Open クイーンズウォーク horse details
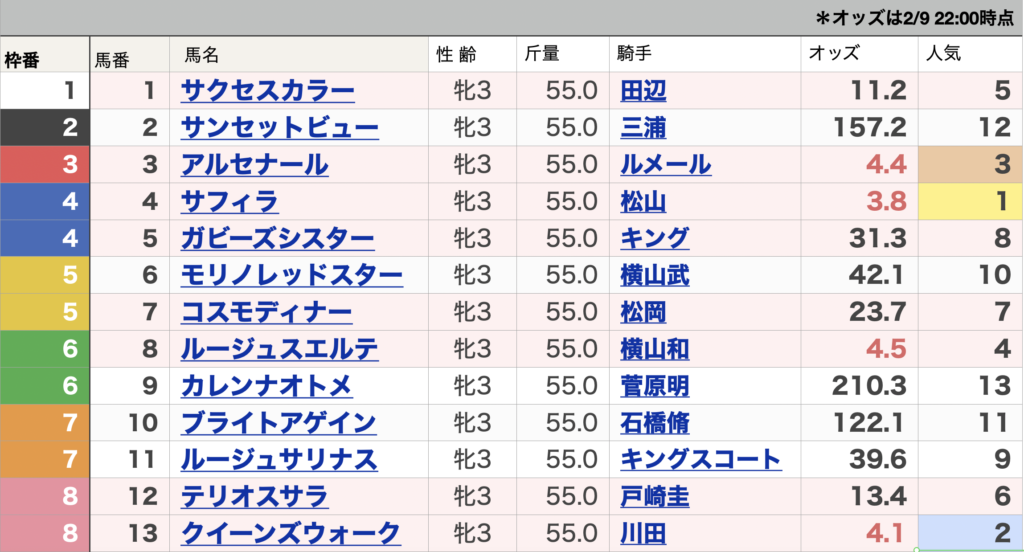The image size is (1024, 552). 291,533
